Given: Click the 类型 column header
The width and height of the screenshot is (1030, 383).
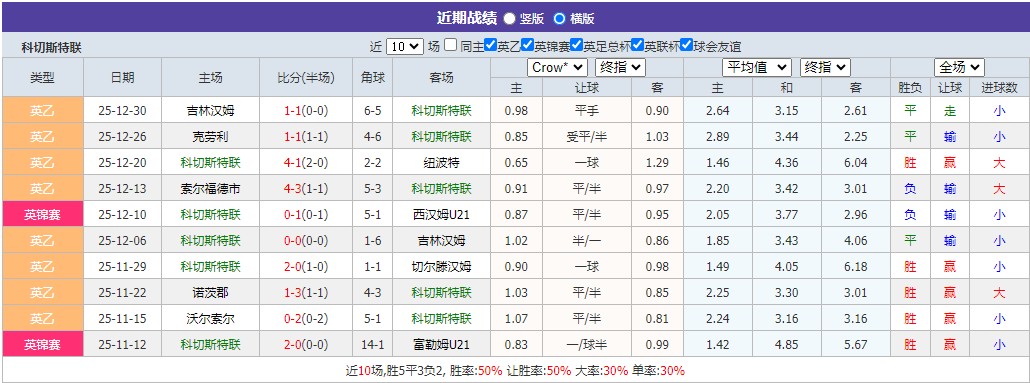Looking at the screenshot, I should [x=43, y=78].
